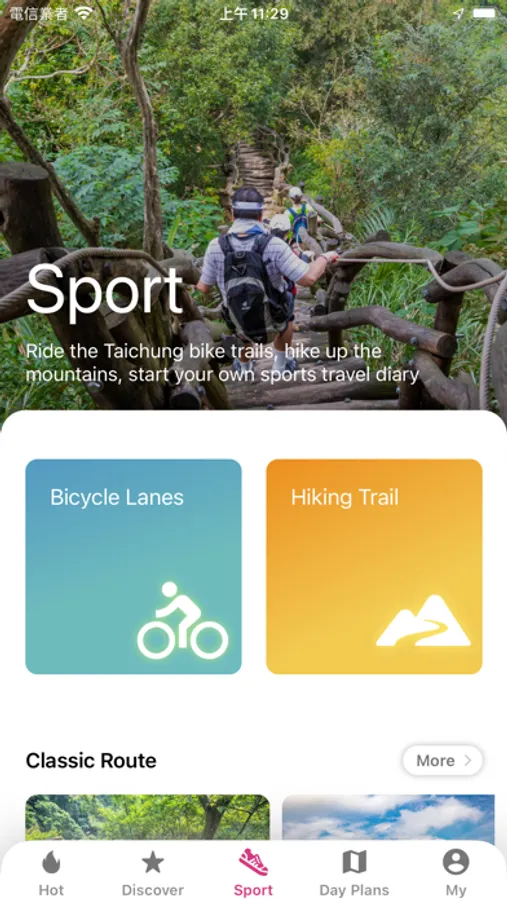Switch to the Discover tab label
This screenshot has height=900, width=507.
point(152,890)
